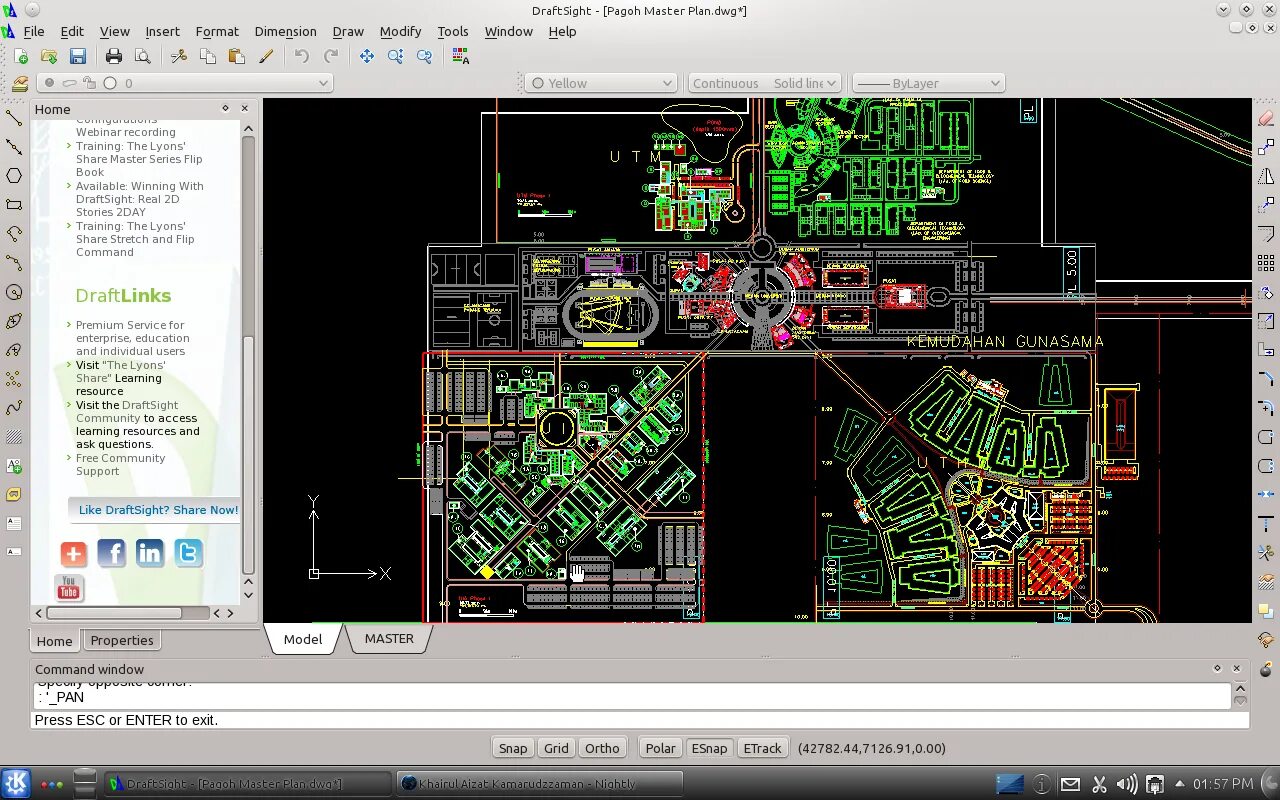Select the Polygon drawing tool

click(x=14, y=176)
